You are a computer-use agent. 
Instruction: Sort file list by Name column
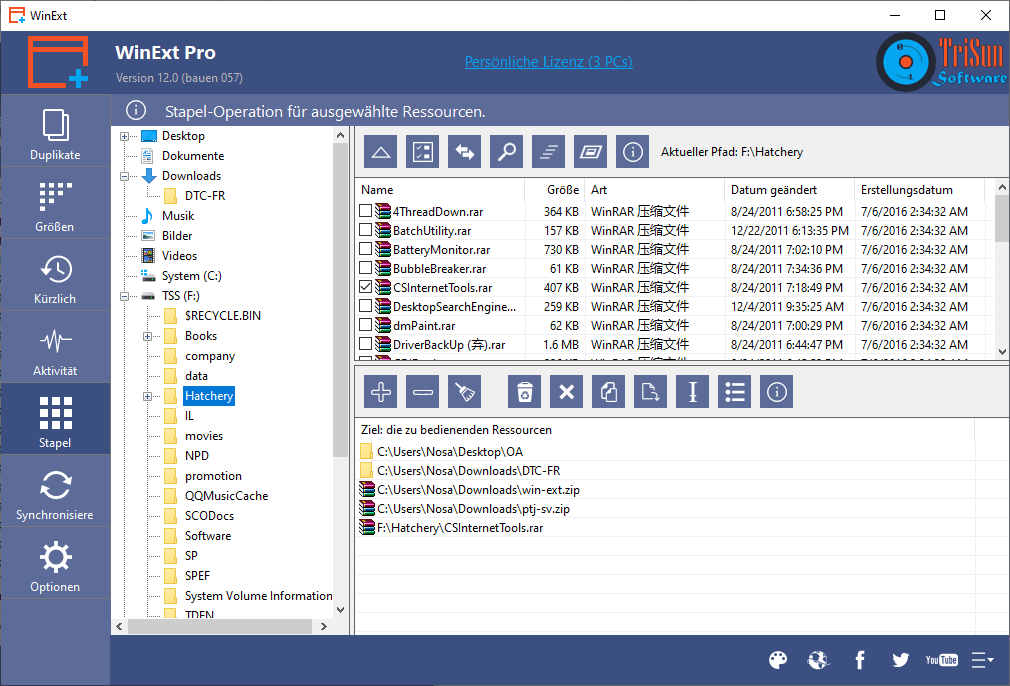pyautogui.click(x=440, y=190)
